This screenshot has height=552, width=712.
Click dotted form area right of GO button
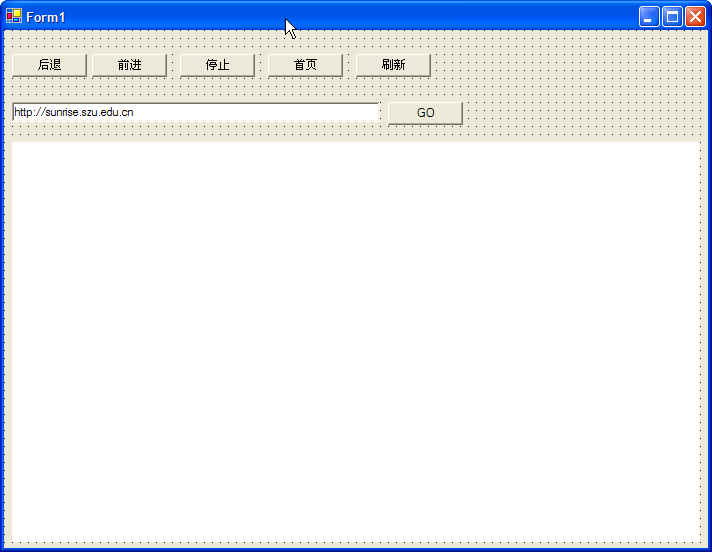(x=580, y=113)
